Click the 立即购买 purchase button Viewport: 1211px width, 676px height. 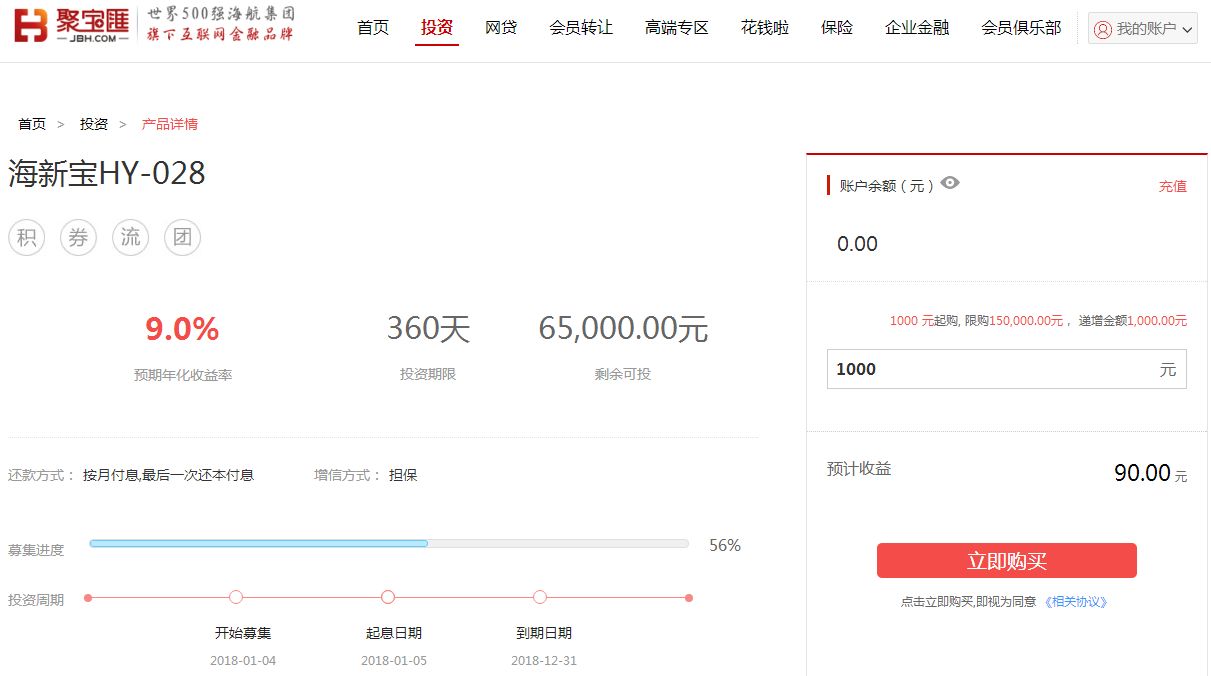click(1006, 560)
